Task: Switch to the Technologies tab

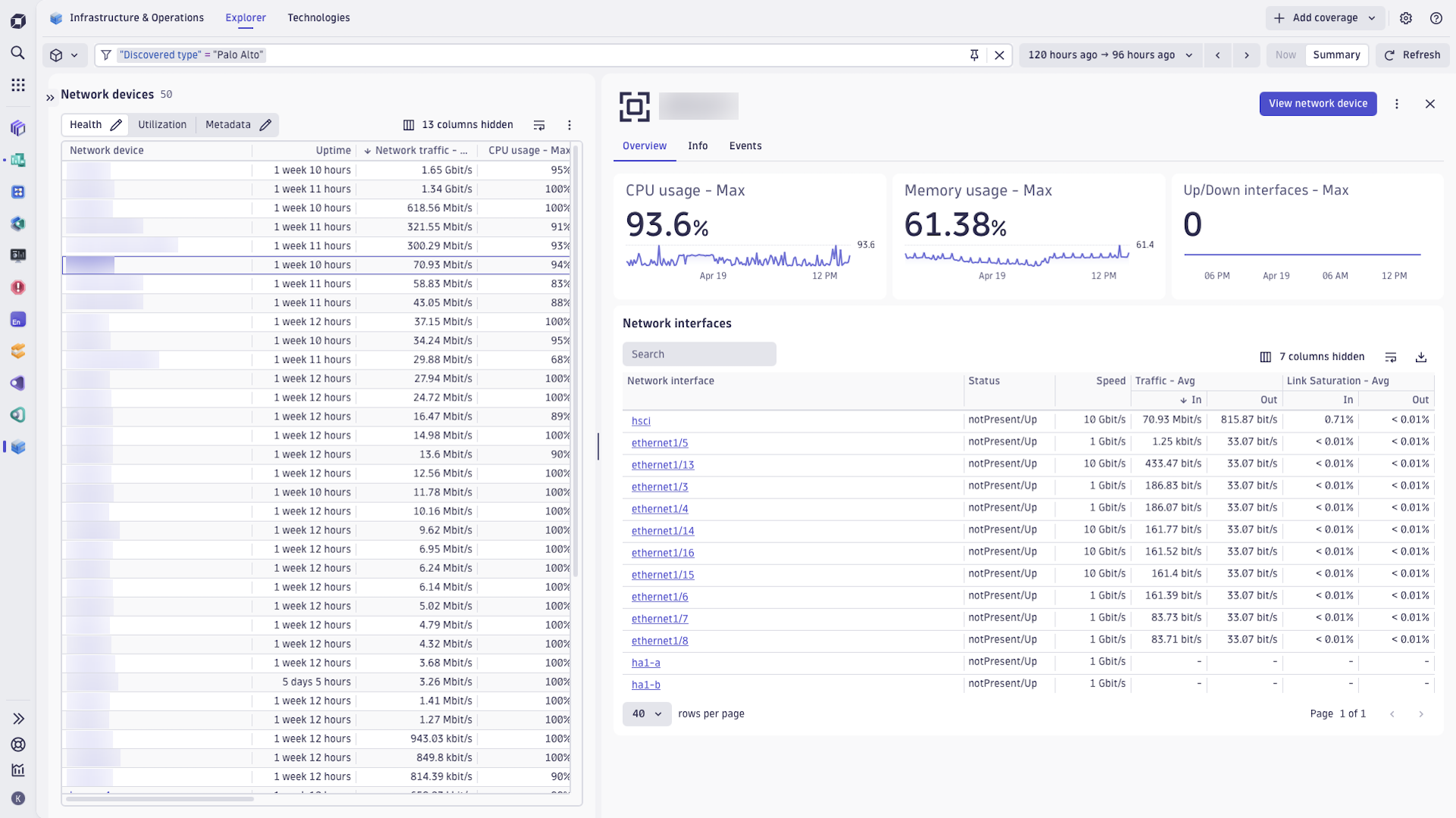Action: tap(318, 18)
